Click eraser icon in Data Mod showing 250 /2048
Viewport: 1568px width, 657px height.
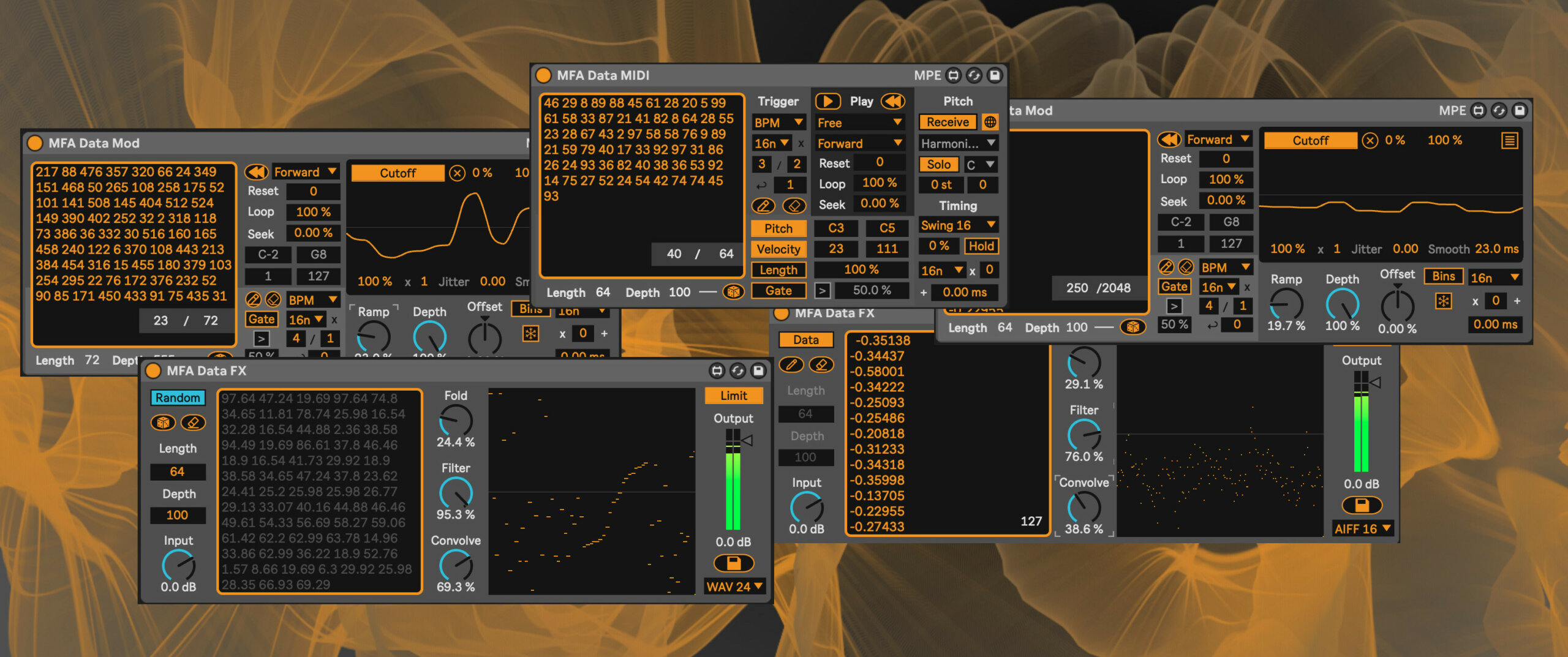pos(1186,267)
